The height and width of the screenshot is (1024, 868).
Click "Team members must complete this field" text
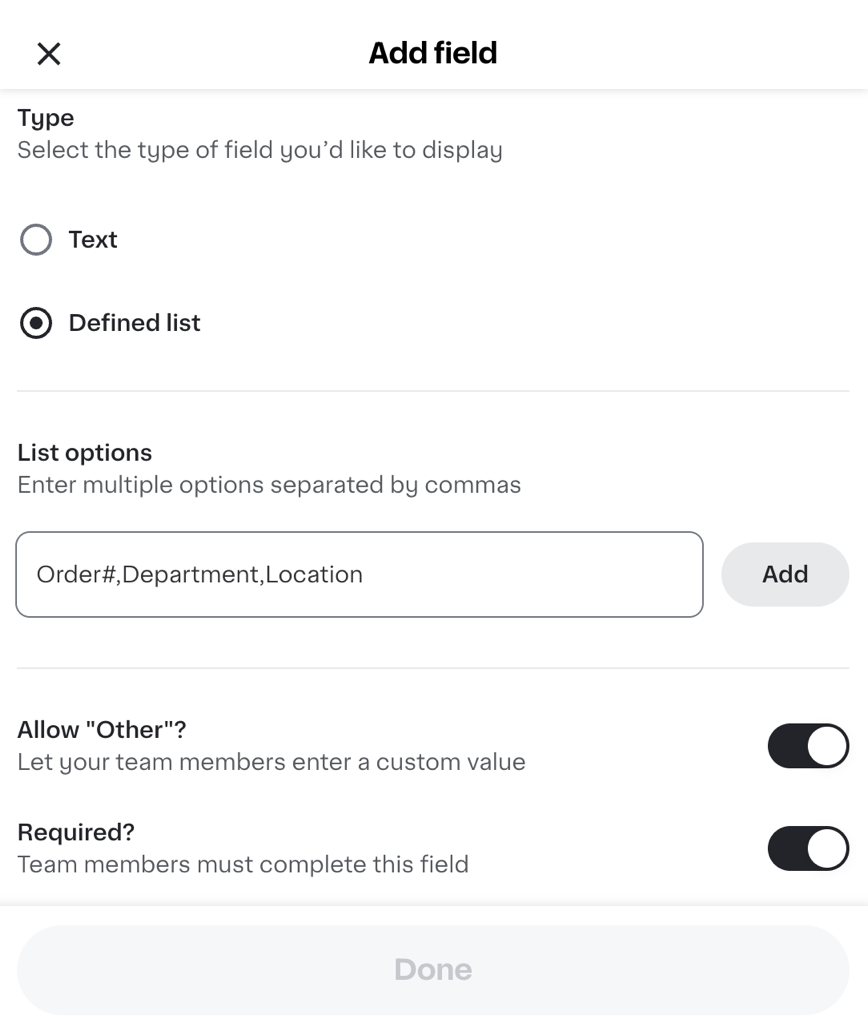point(242,864)
